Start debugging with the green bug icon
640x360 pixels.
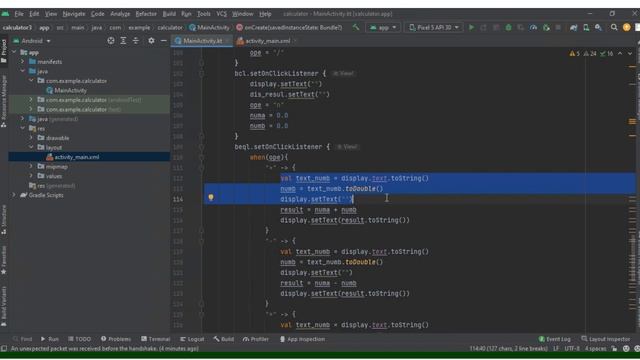coord(509,27)
